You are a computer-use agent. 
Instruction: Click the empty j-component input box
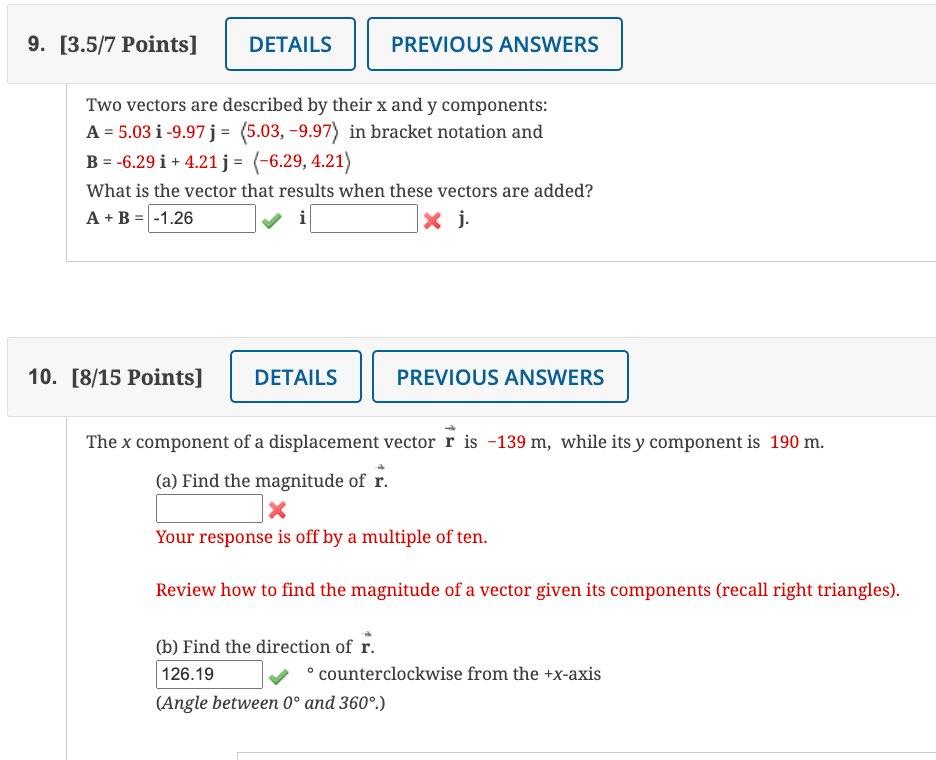point(363,218)
